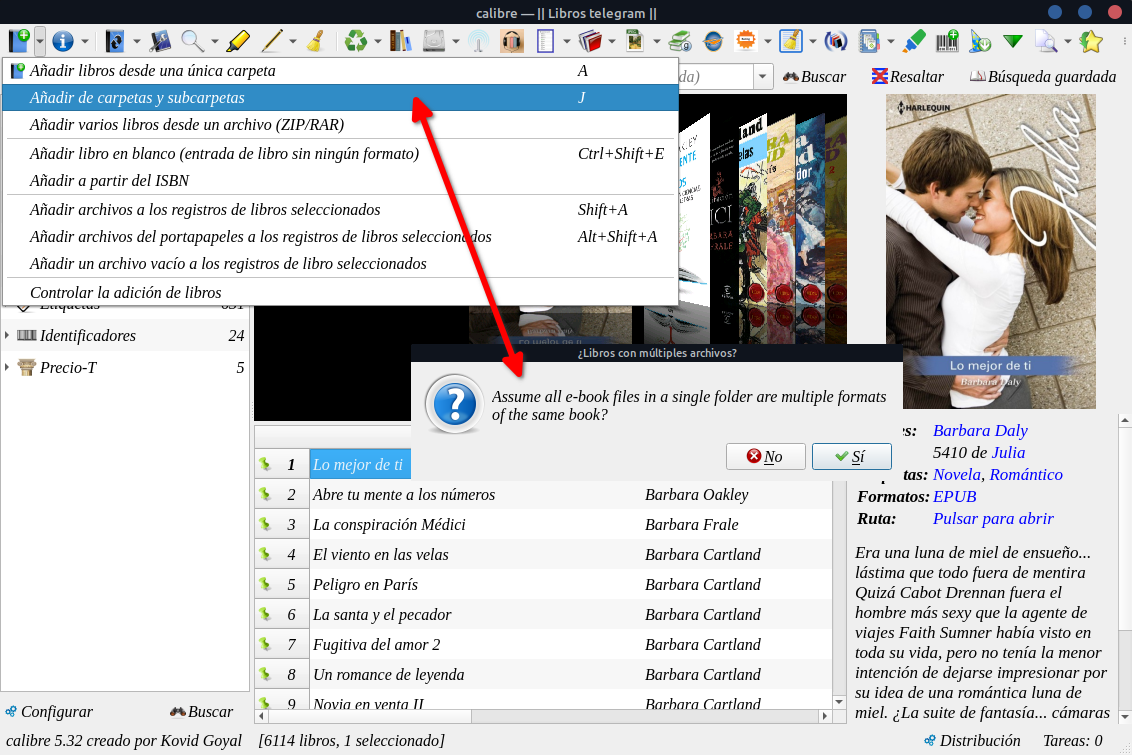Open the library bookshelf icon

[x=400, y=41]
